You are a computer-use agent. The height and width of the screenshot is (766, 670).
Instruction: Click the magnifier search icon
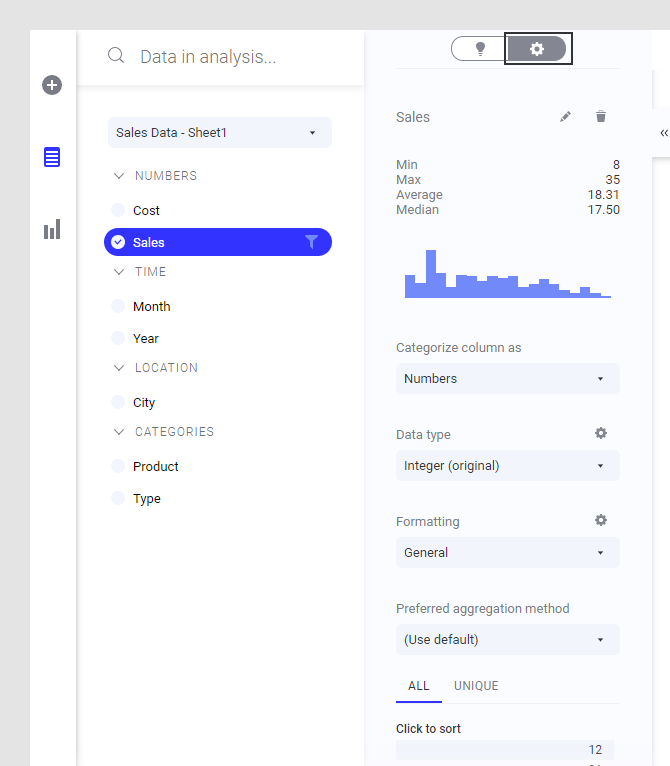click(x=116, y=56)
